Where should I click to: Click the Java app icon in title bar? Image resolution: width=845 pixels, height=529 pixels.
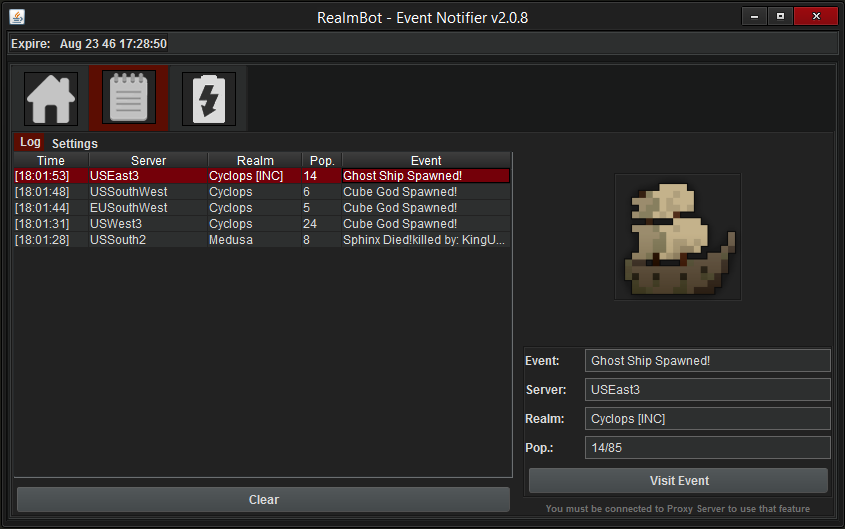point(17,17)
